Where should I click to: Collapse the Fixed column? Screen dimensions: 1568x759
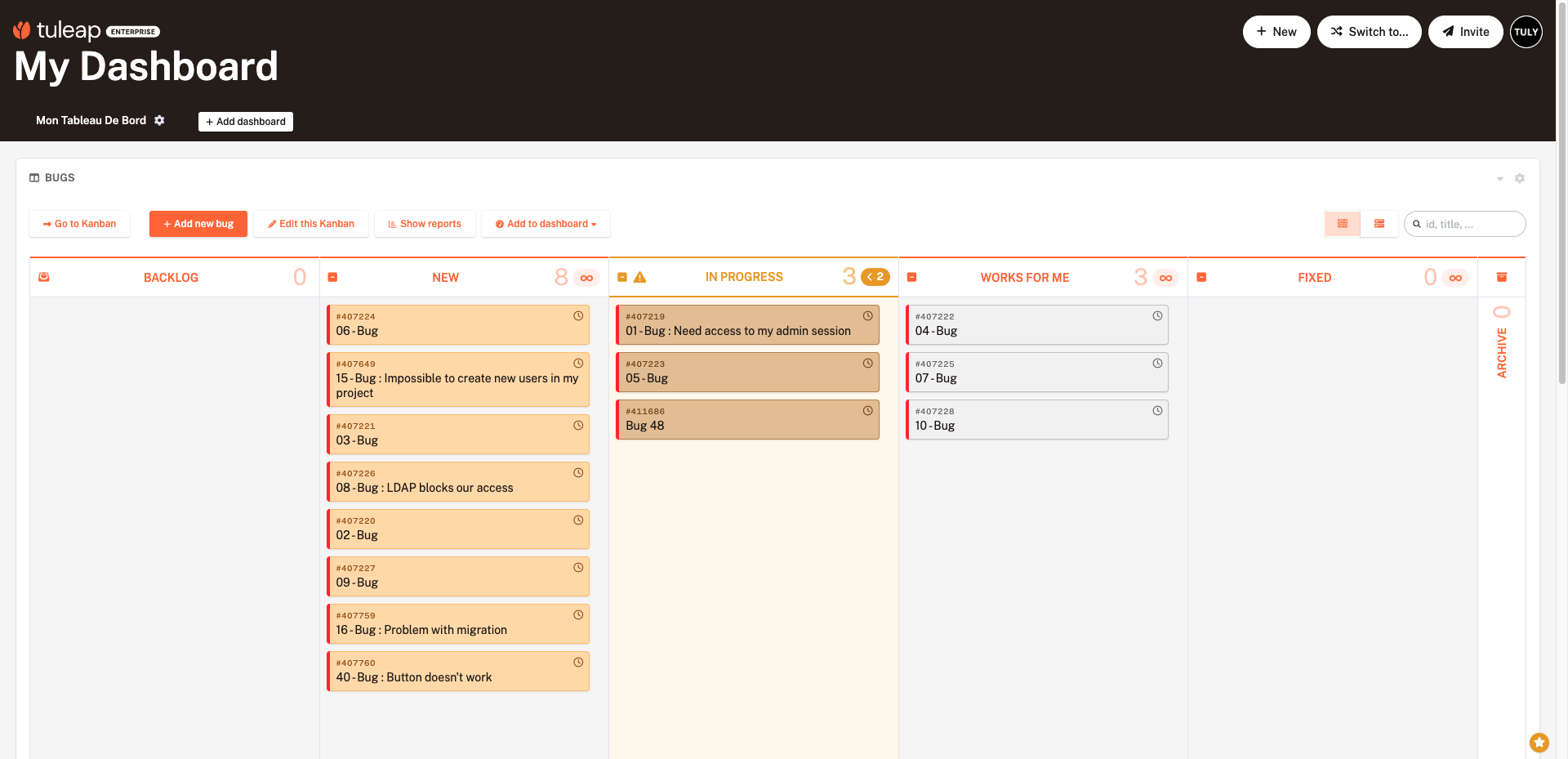(1201, 277)
